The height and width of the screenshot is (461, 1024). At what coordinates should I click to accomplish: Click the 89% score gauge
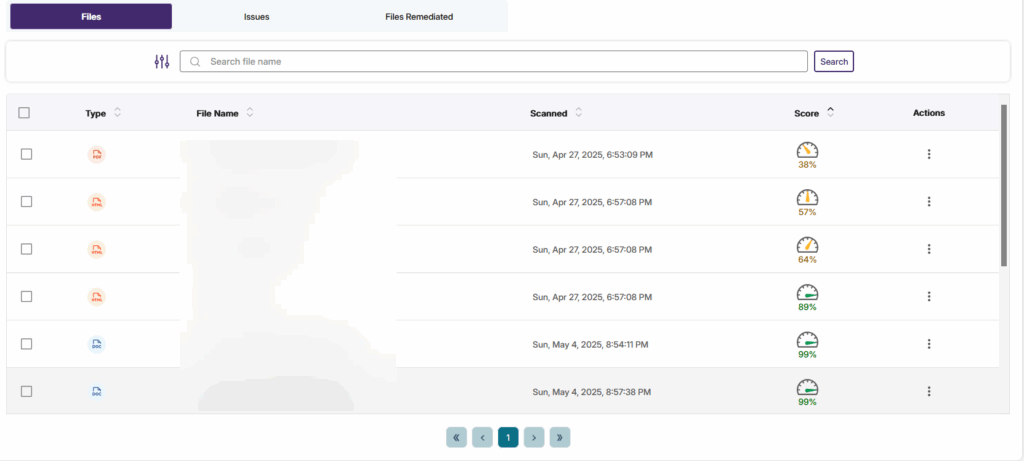[x=807, y=293]
